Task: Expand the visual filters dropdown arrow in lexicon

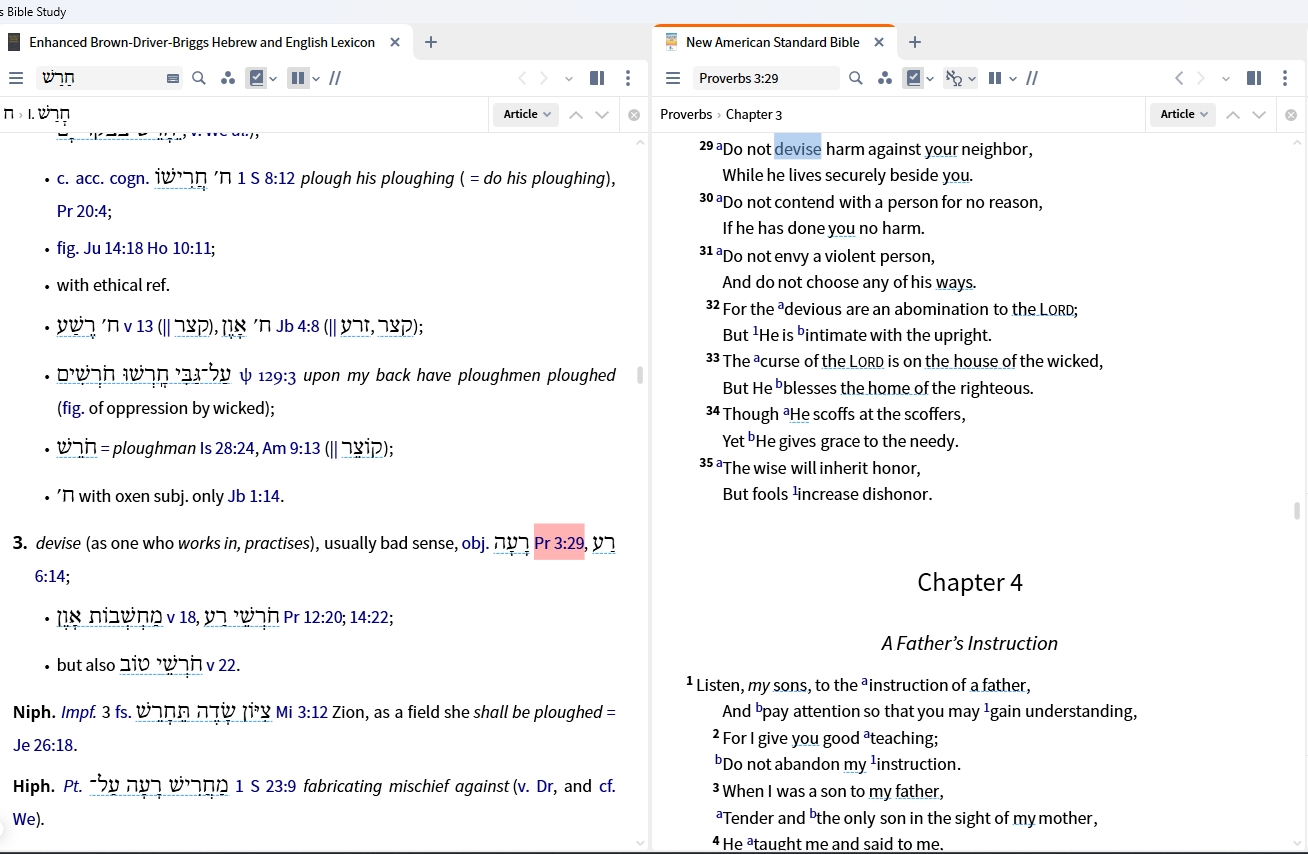Action: 273,79
